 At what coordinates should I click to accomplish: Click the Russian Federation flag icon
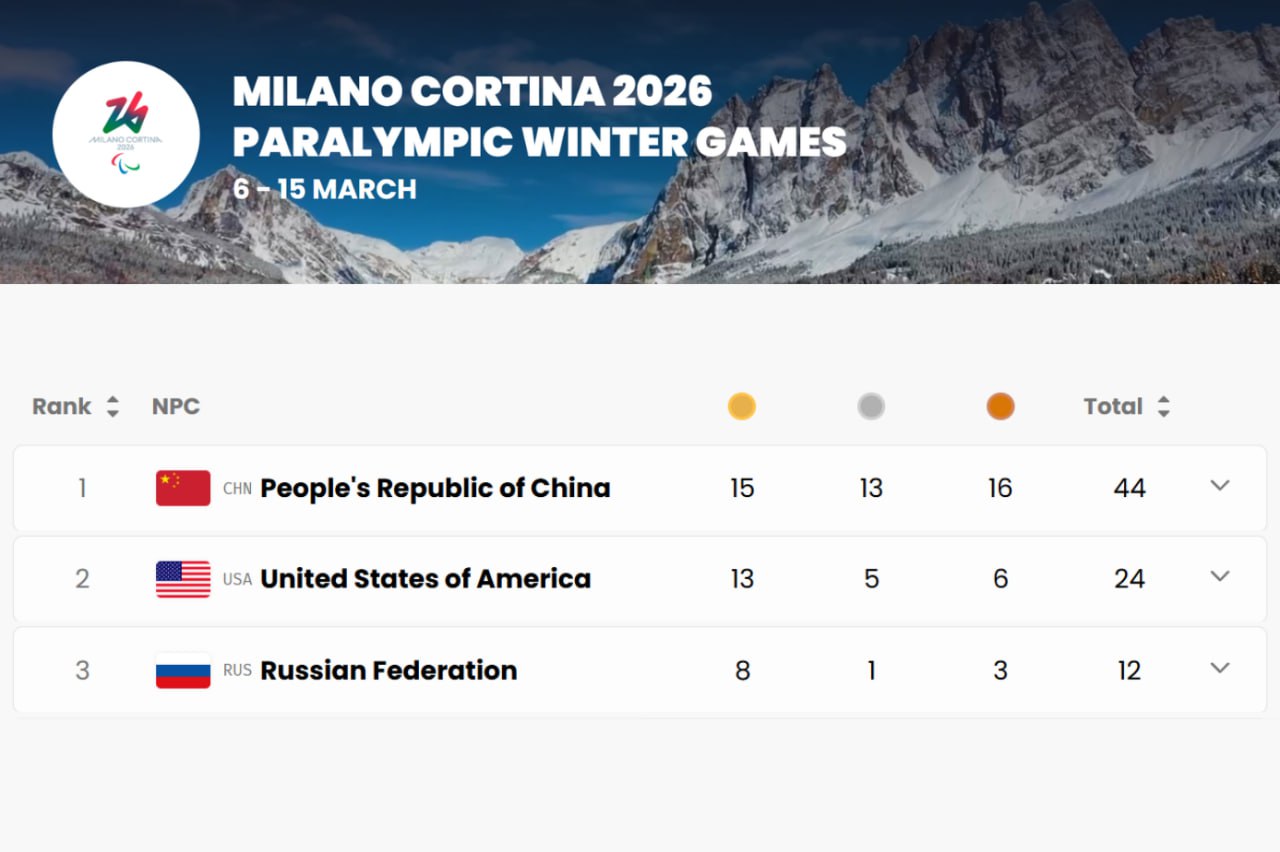pos(183,670)
